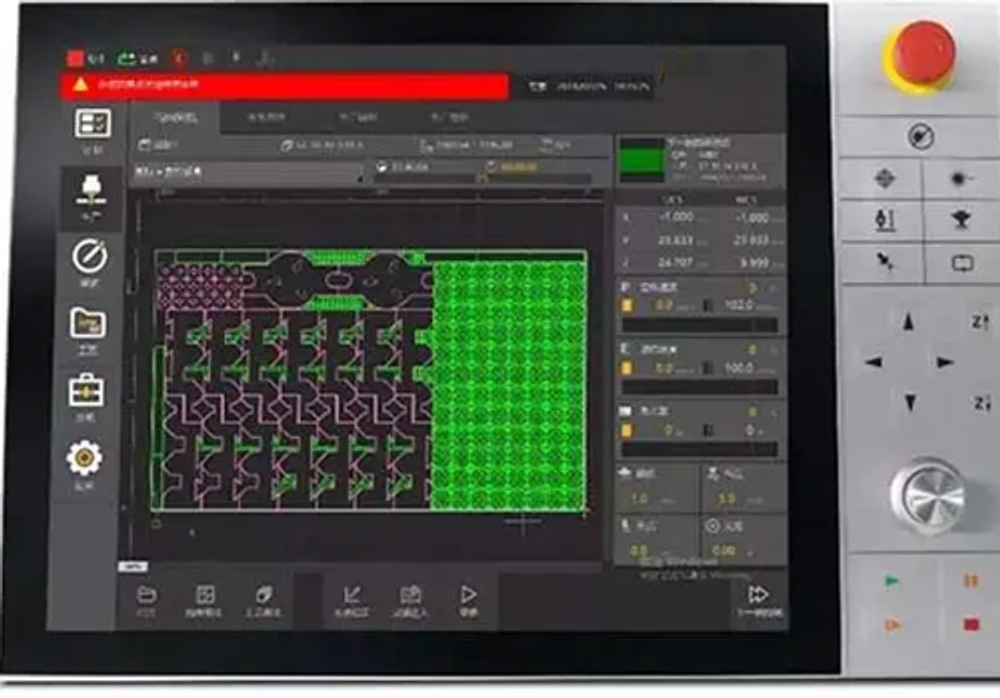Screen dimensions: 1000x698
Task: Click the nested parts drawing in the canvas
Action: click(370, 380)
